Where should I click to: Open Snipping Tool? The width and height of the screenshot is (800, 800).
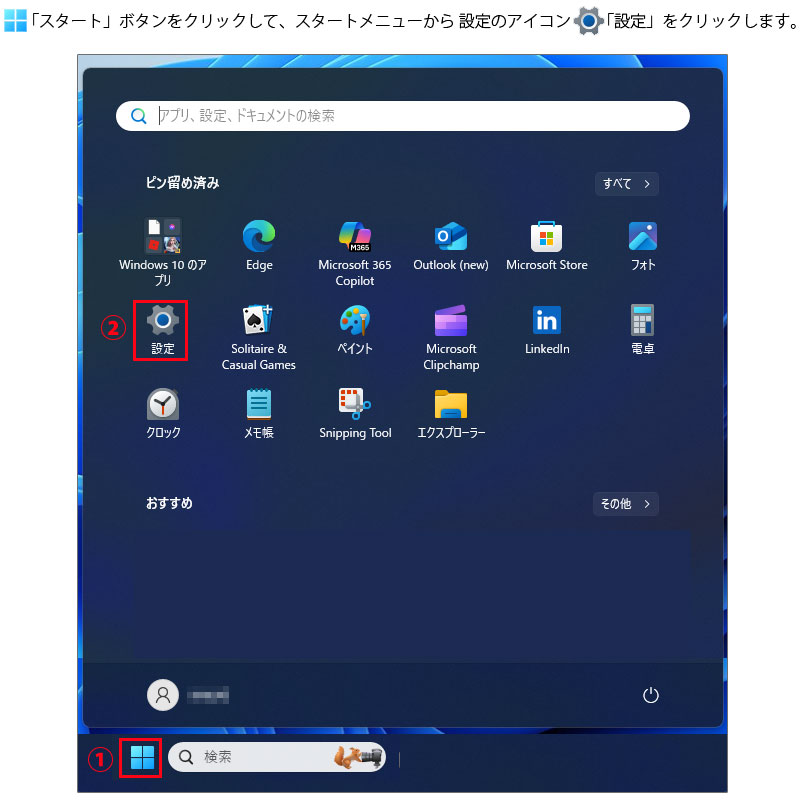[x=355, y=414]
